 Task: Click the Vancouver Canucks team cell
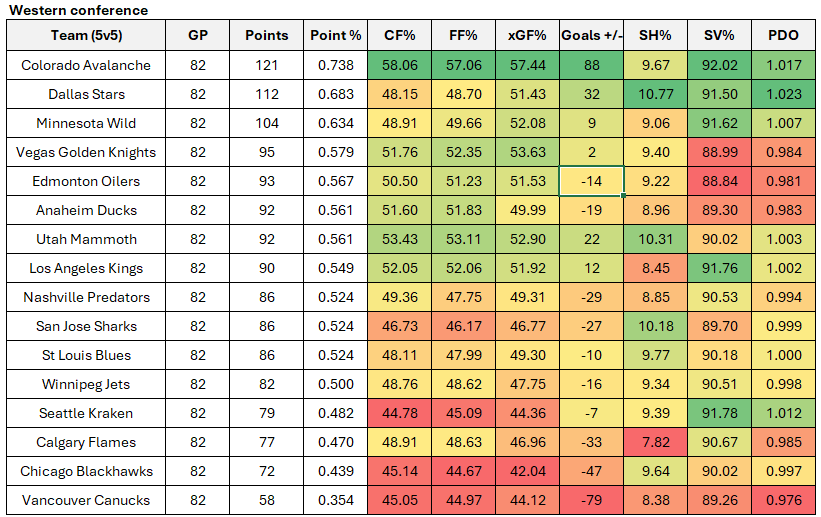[86, 500]
